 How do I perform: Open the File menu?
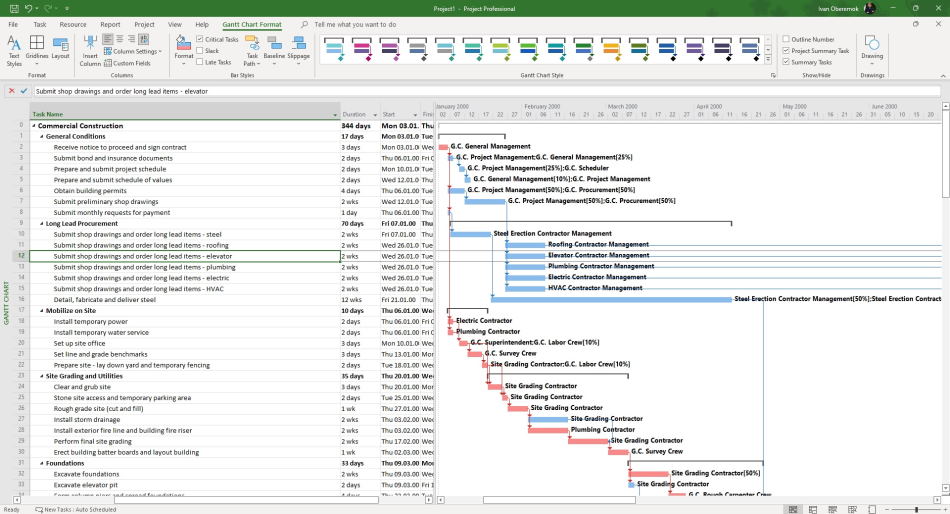[13, 25]
